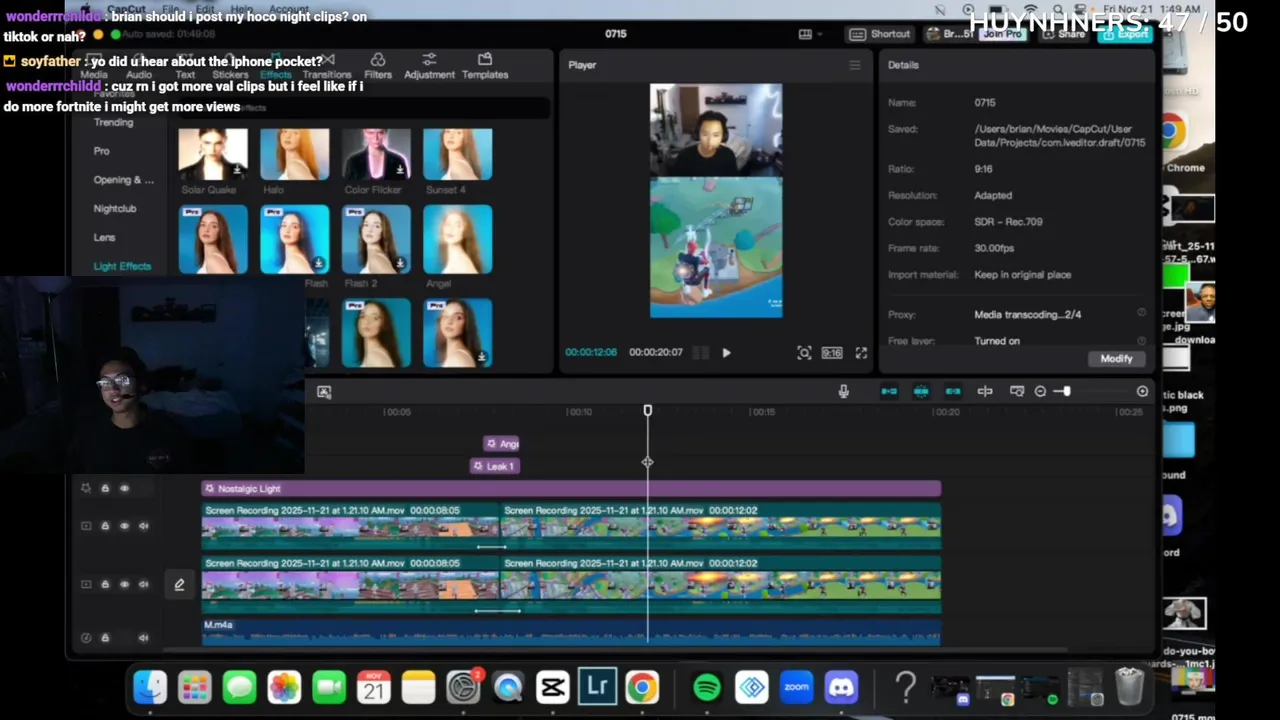Choose the Sunset 4 effect thumbnail

tap(458, 154)
